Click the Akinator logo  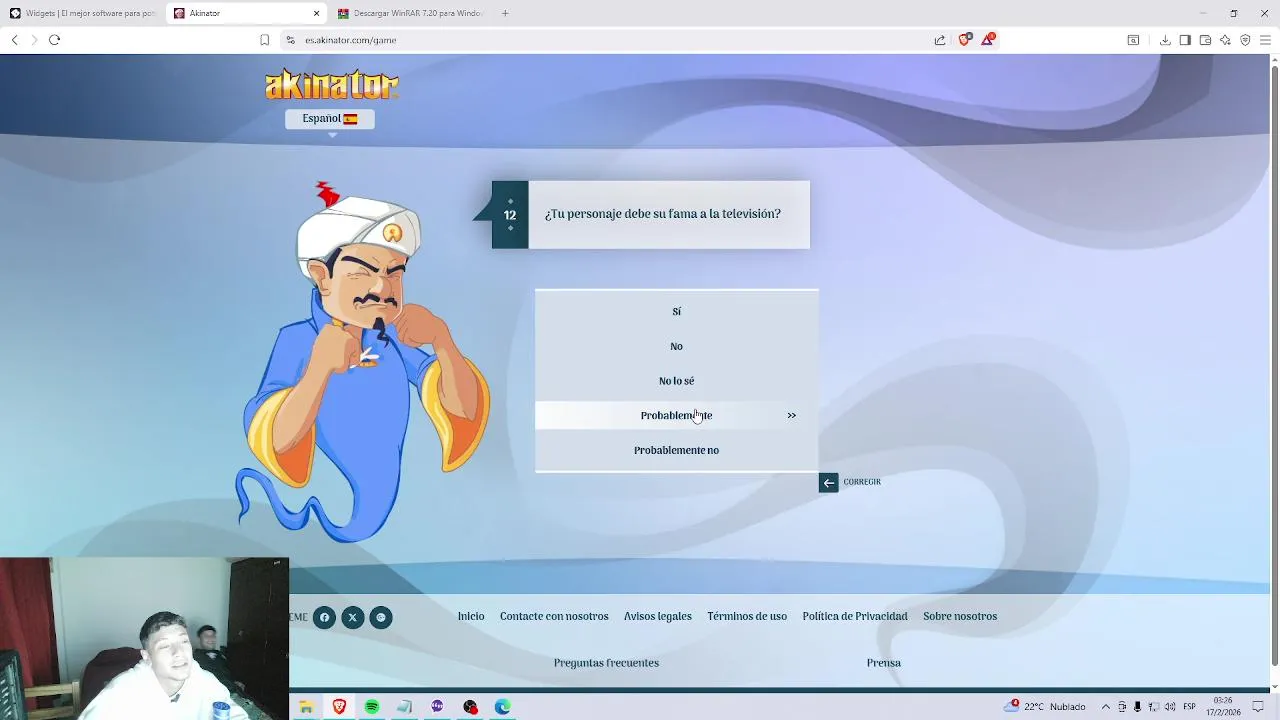[331, 84]
